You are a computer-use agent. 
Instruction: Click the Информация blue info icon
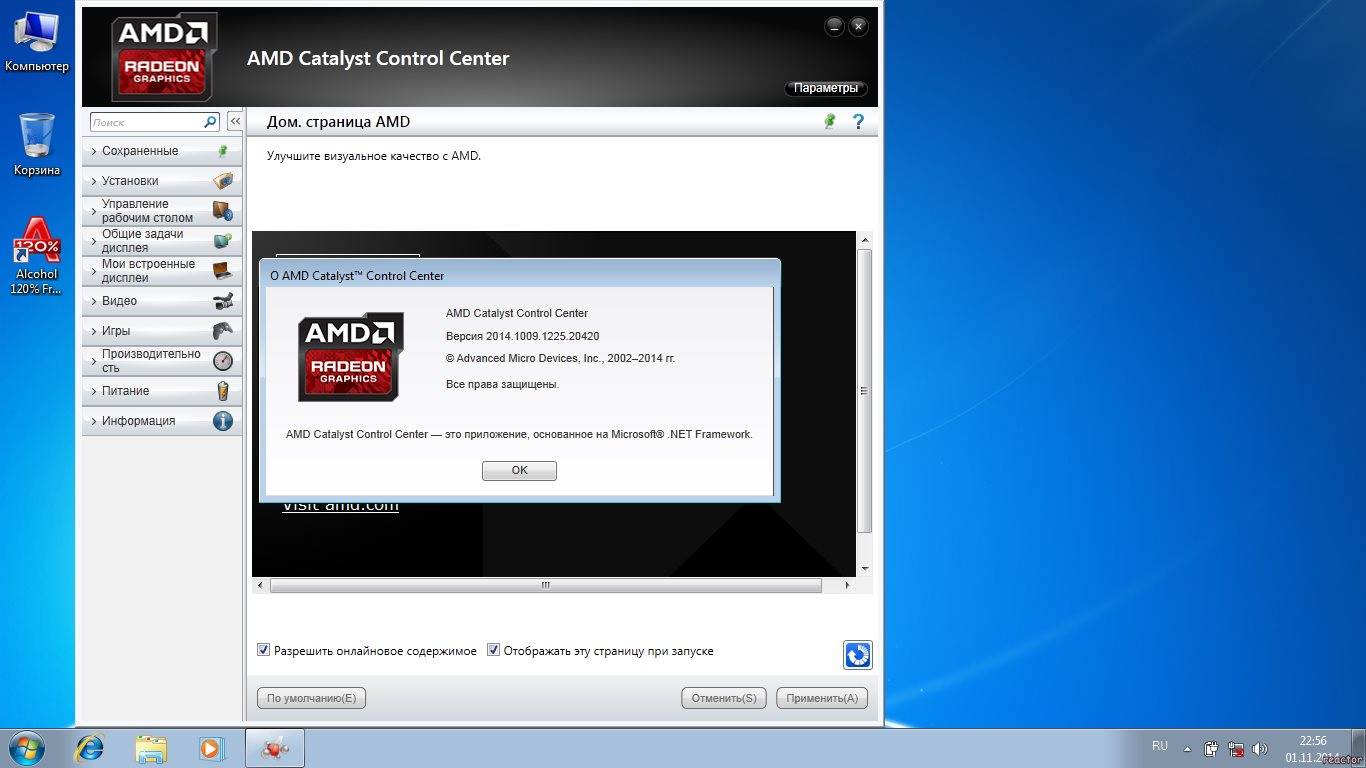click(222, 421)
